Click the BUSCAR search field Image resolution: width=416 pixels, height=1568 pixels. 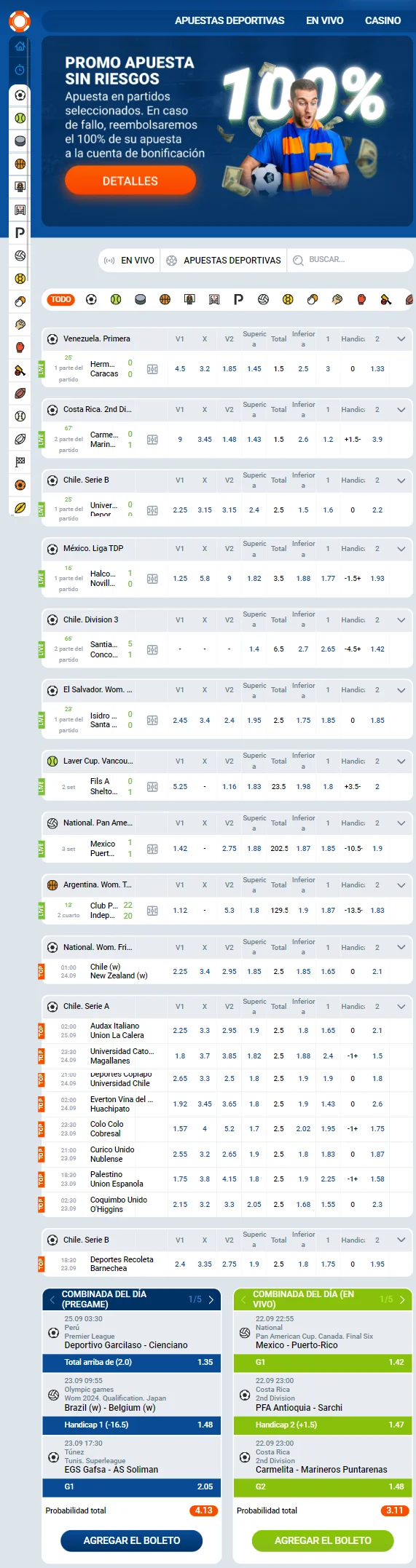350,260
